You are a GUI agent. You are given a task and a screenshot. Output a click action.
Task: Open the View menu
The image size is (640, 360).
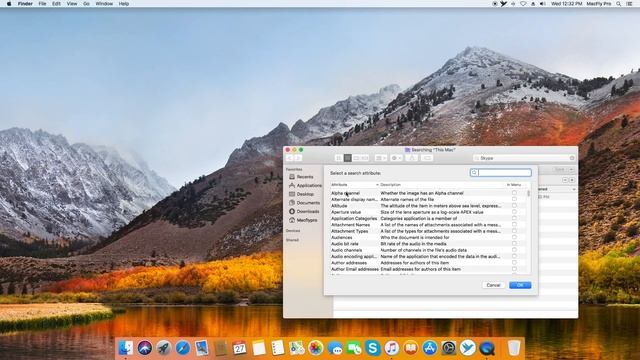coord(72,4)
